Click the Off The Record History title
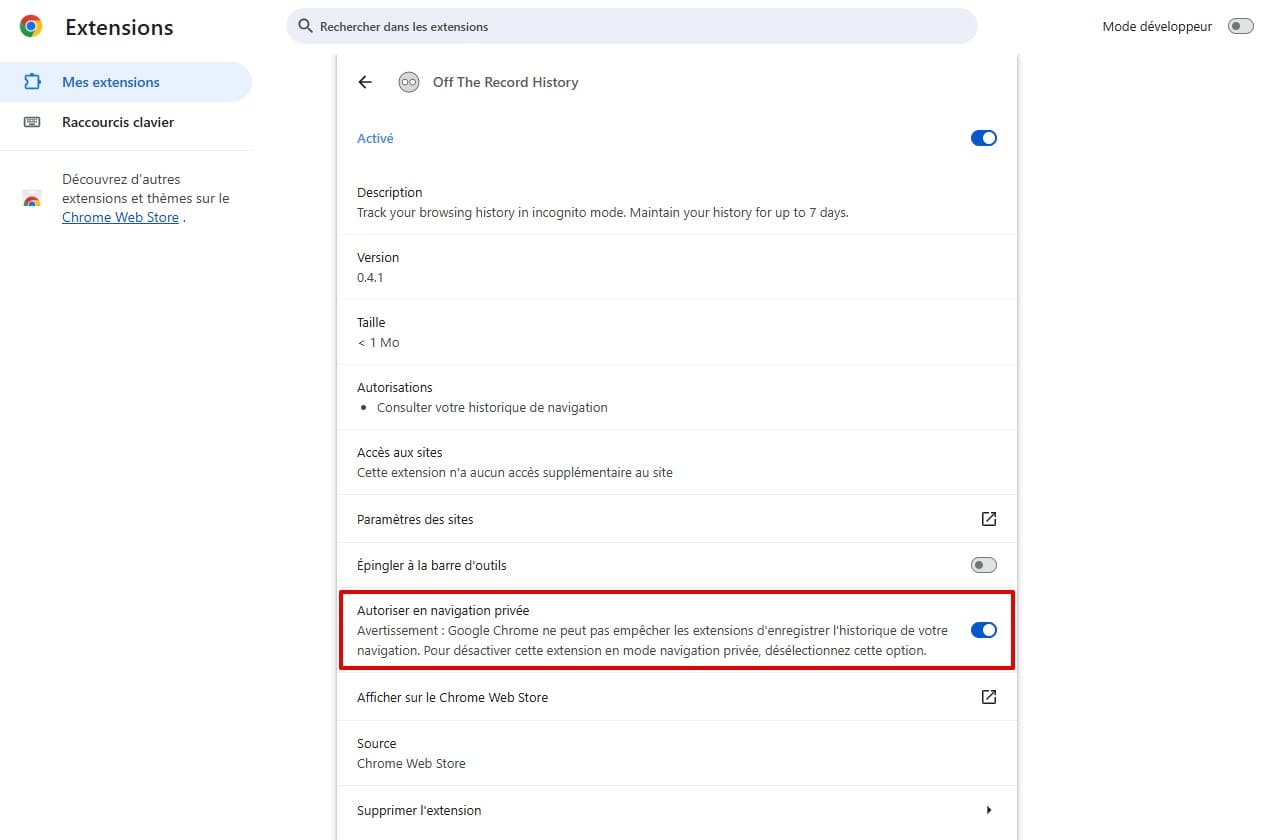Viewport: 1261px width, 840px height. pyautogui.click(x=505, y=82)
